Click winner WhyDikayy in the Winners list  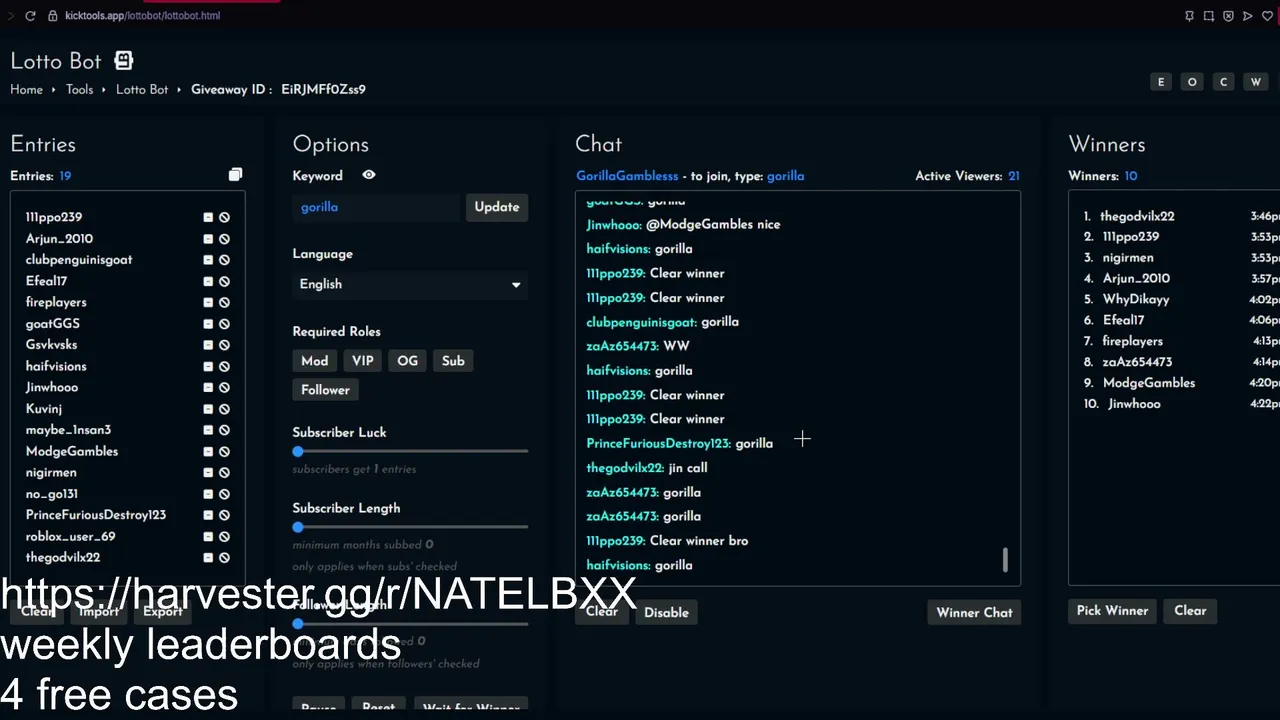click(x=1136, y=299)
